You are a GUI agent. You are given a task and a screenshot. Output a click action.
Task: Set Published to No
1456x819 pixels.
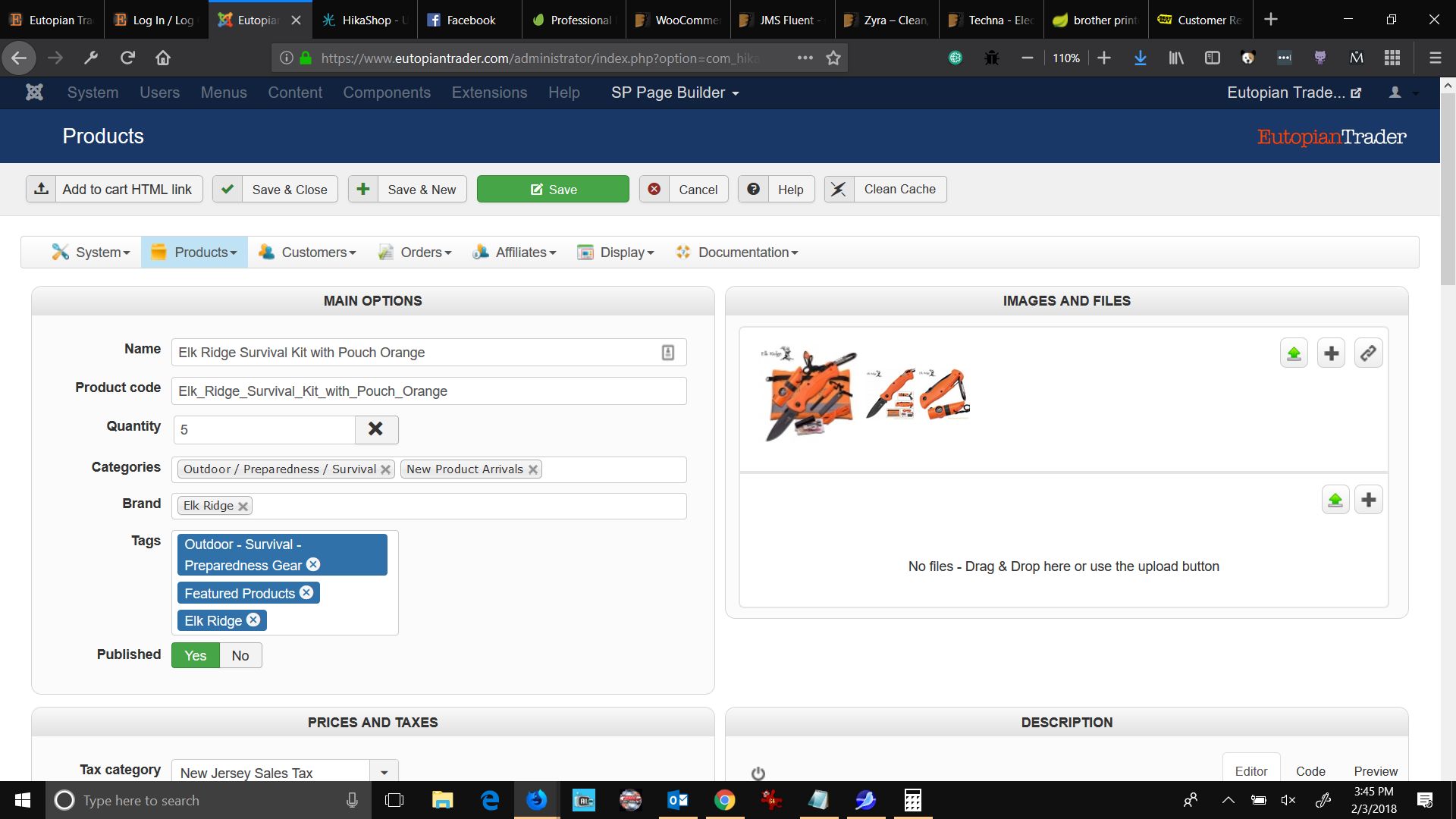pyautogui.click(x=240, y=655)
